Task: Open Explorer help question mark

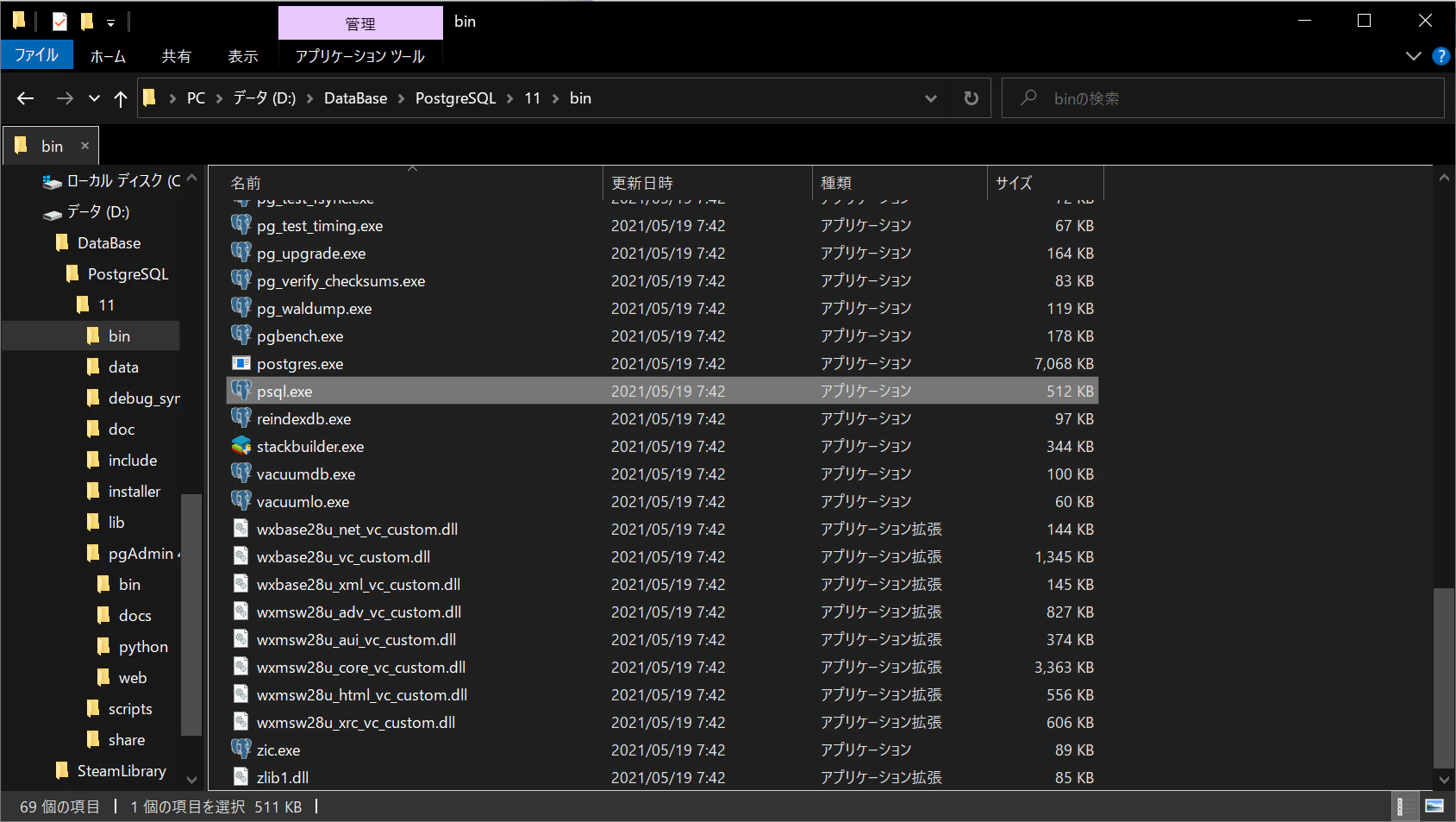Action: tap(1440, 56)
